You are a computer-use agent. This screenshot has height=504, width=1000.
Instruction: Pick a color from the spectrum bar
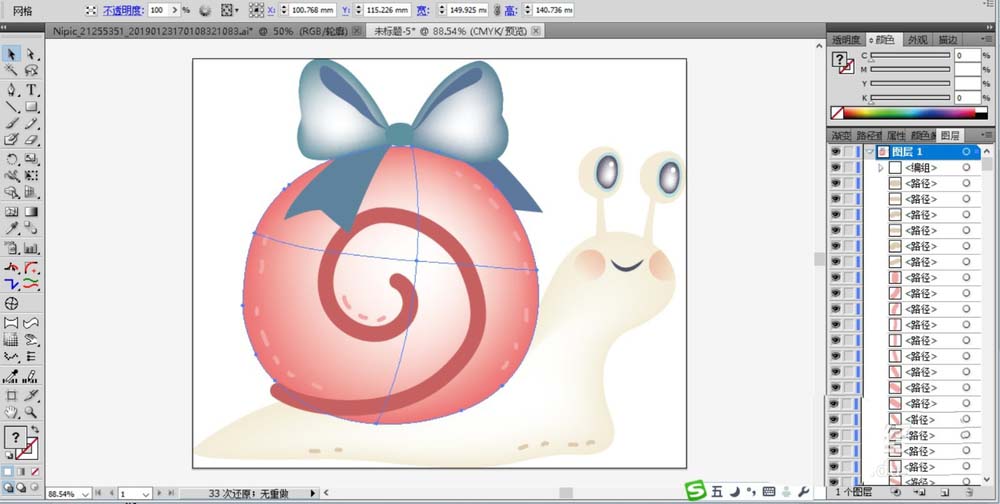tap(910, 113)
